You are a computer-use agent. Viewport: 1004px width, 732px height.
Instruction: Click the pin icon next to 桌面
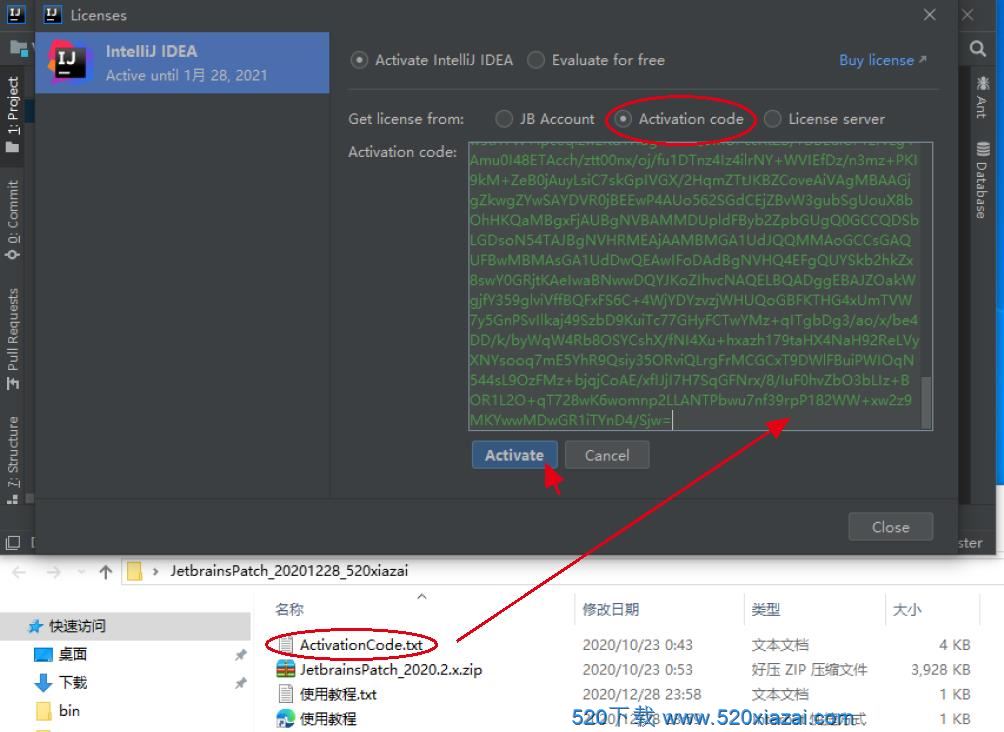click(241, 655)
